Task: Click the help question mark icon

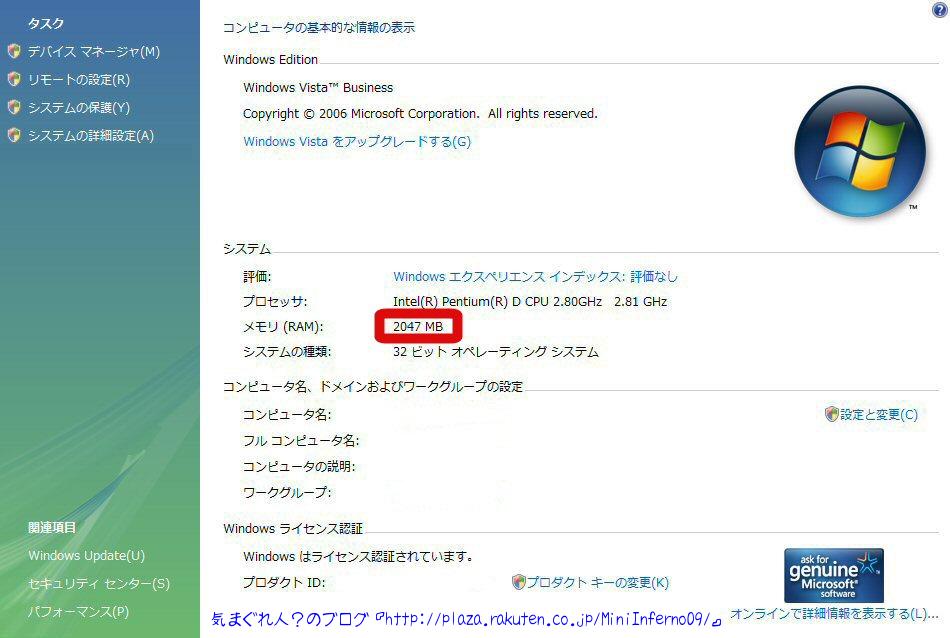Action: point(940,10)
